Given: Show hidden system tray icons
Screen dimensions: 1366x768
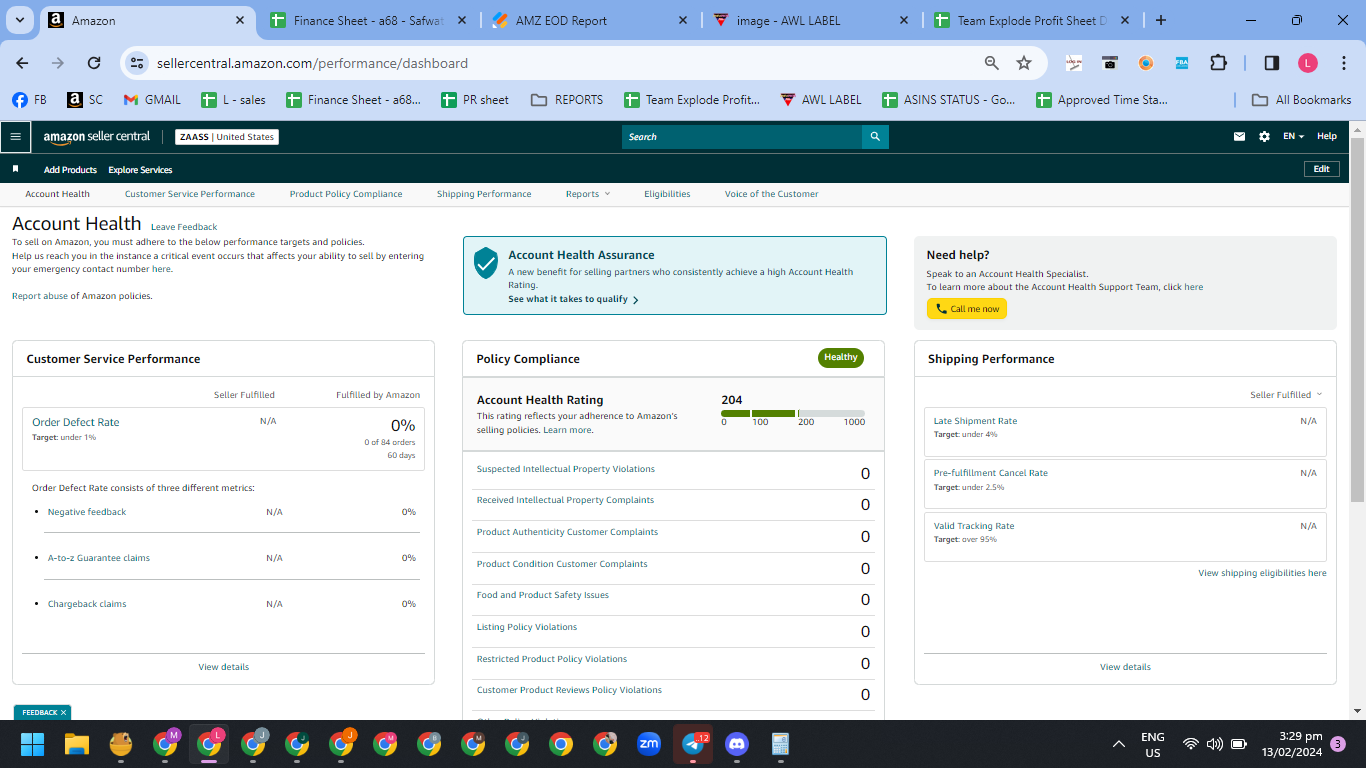Looking at the screenshot, I should [x=1119, y=744].
